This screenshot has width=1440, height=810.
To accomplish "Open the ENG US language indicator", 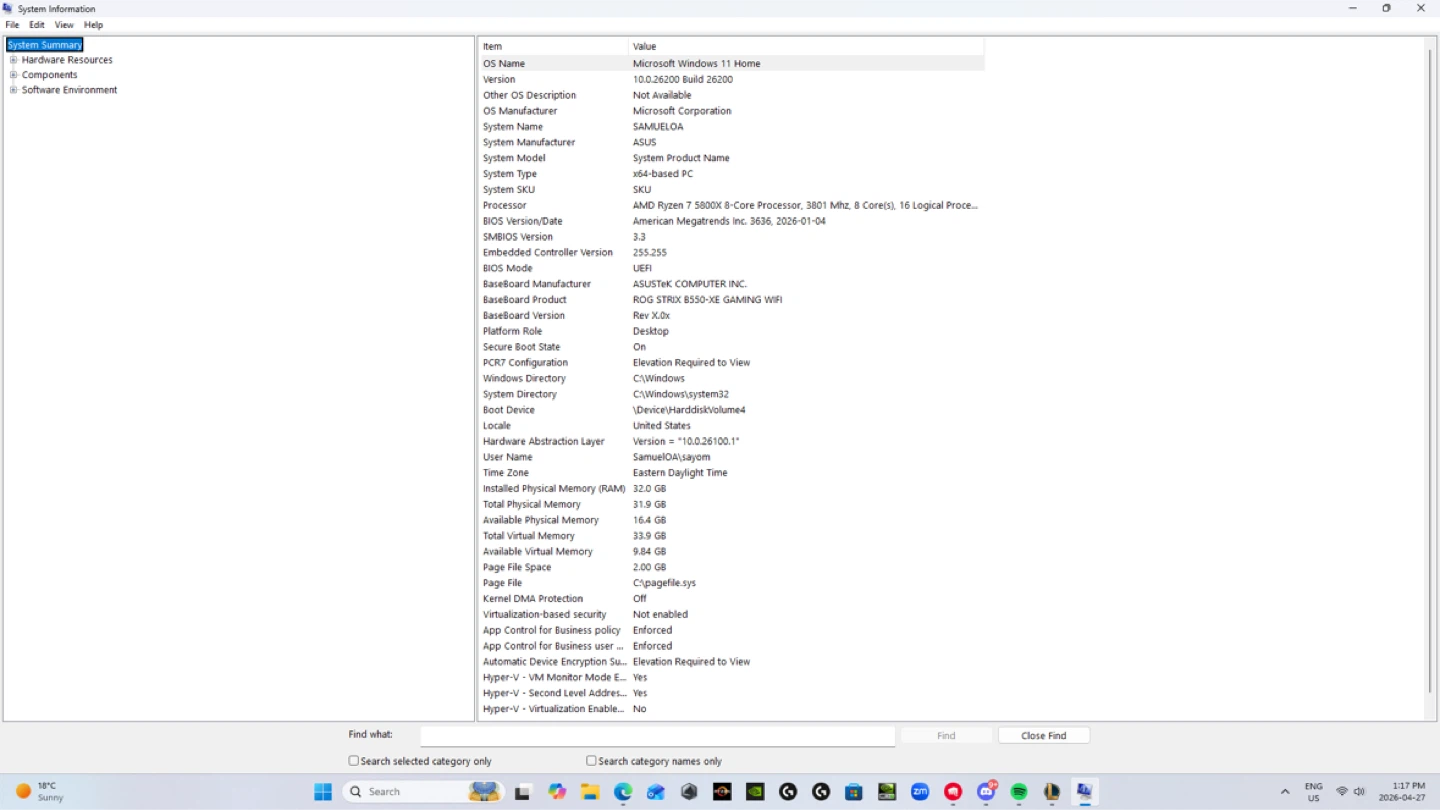I will click(x=1313, y=792).
